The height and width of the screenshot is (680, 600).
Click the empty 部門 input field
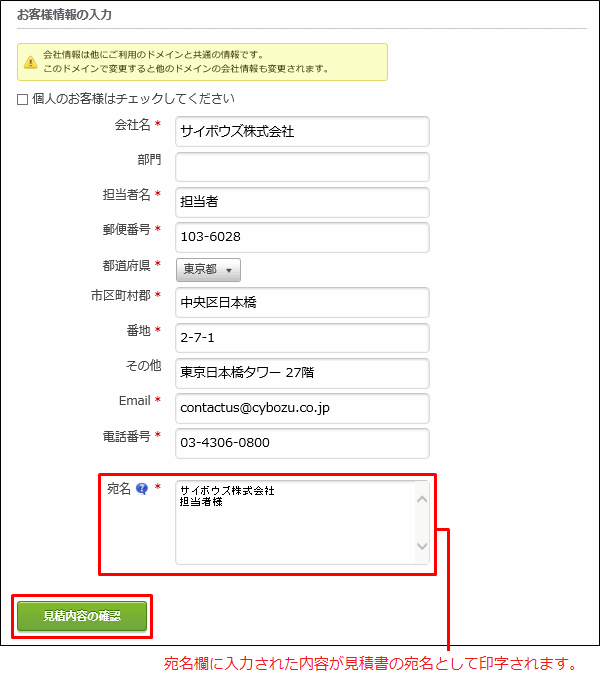(x=301, y=167)
